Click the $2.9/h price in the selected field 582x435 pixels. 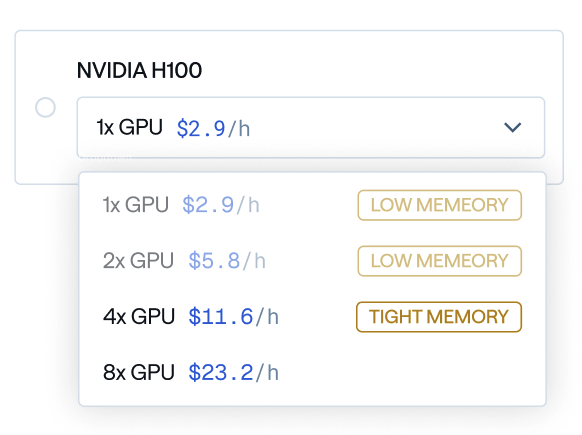click(213, 128)
